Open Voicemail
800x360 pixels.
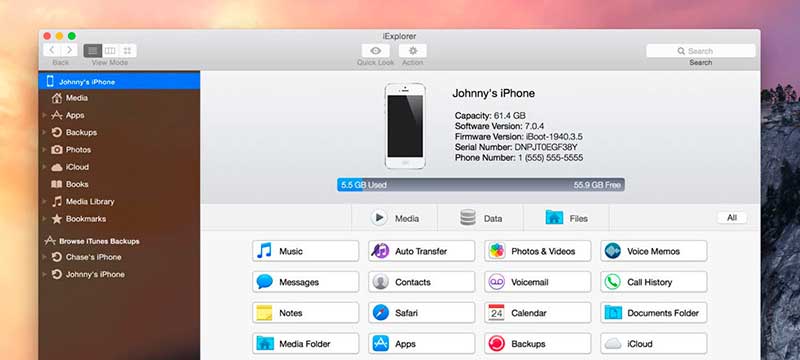[538, 282]
